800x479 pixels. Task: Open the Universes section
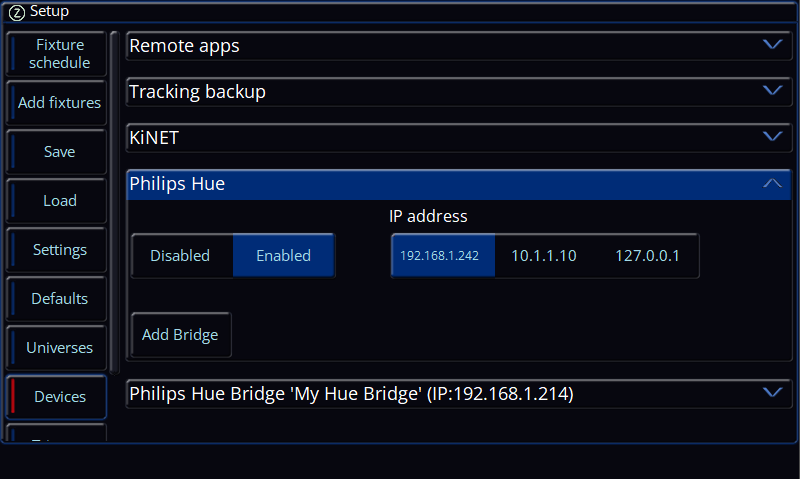point(56,347)
